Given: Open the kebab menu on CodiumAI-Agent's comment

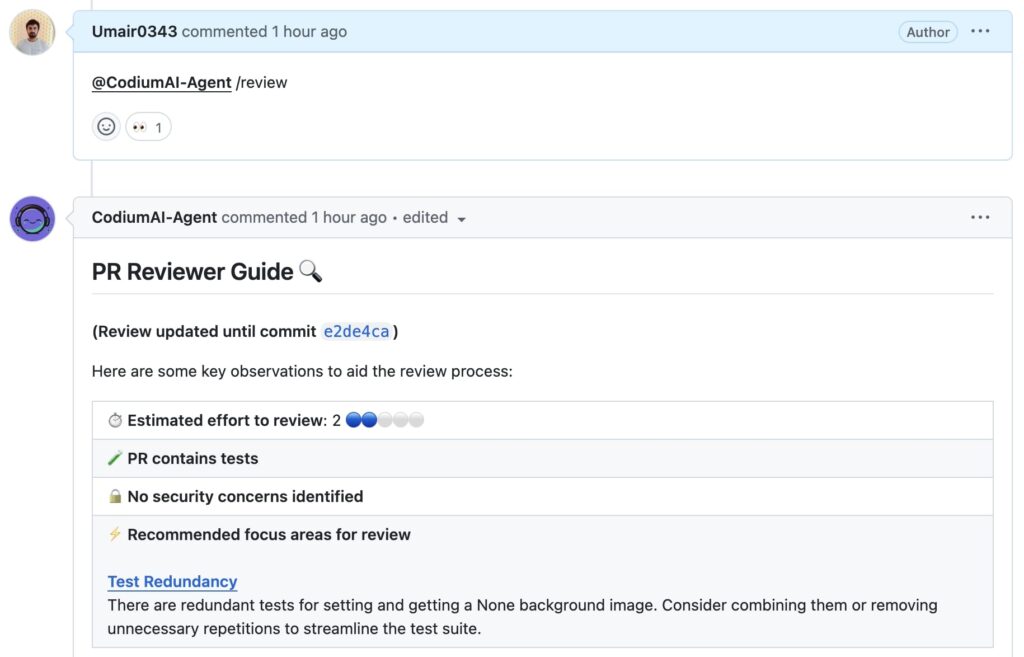Looking at the screenshot, I should 981,217.
